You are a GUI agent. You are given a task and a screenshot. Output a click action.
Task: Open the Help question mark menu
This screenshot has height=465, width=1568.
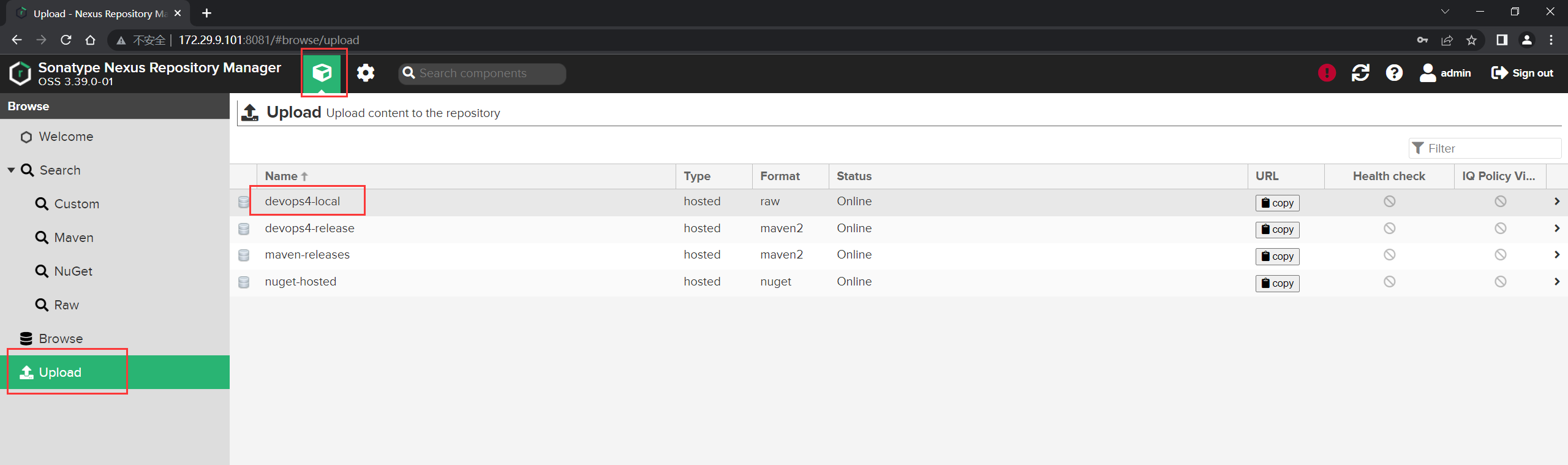click(x=1394, y=73)
